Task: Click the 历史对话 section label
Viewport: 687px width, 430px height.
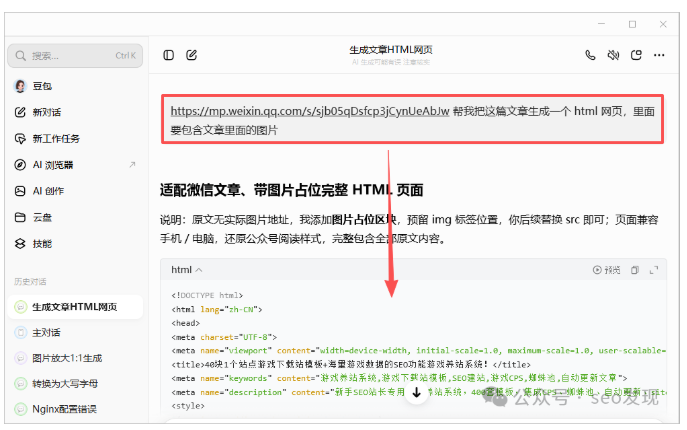Action: (x=30, y=282)
